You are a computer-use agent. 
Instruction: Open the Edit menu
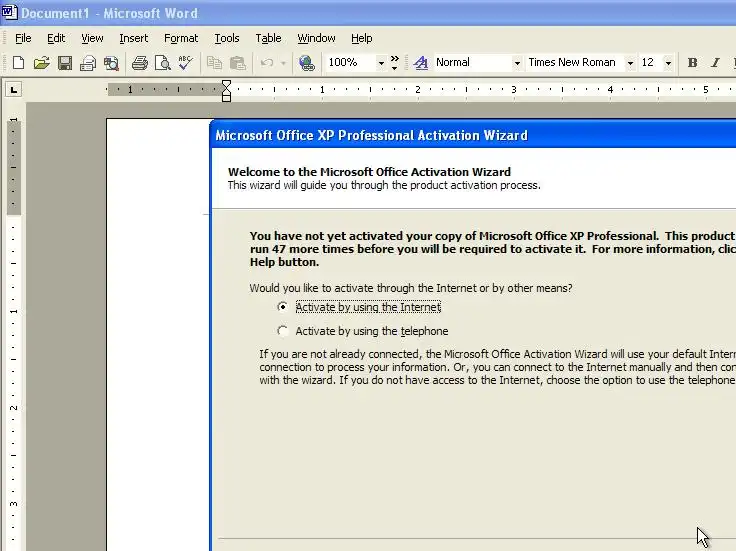[56, 38]
